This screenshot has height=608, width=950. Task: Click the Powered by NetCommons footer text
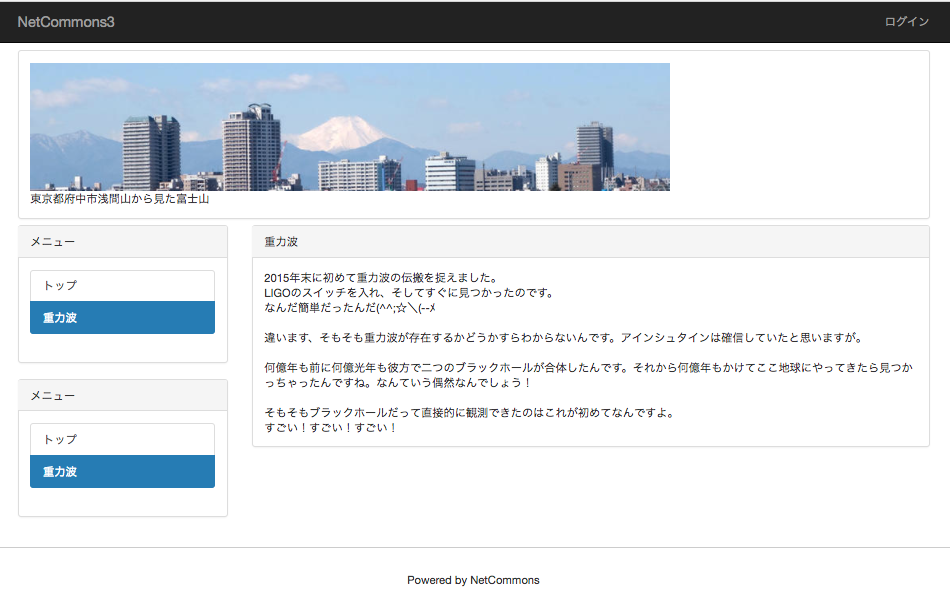[x=474, y=580]
